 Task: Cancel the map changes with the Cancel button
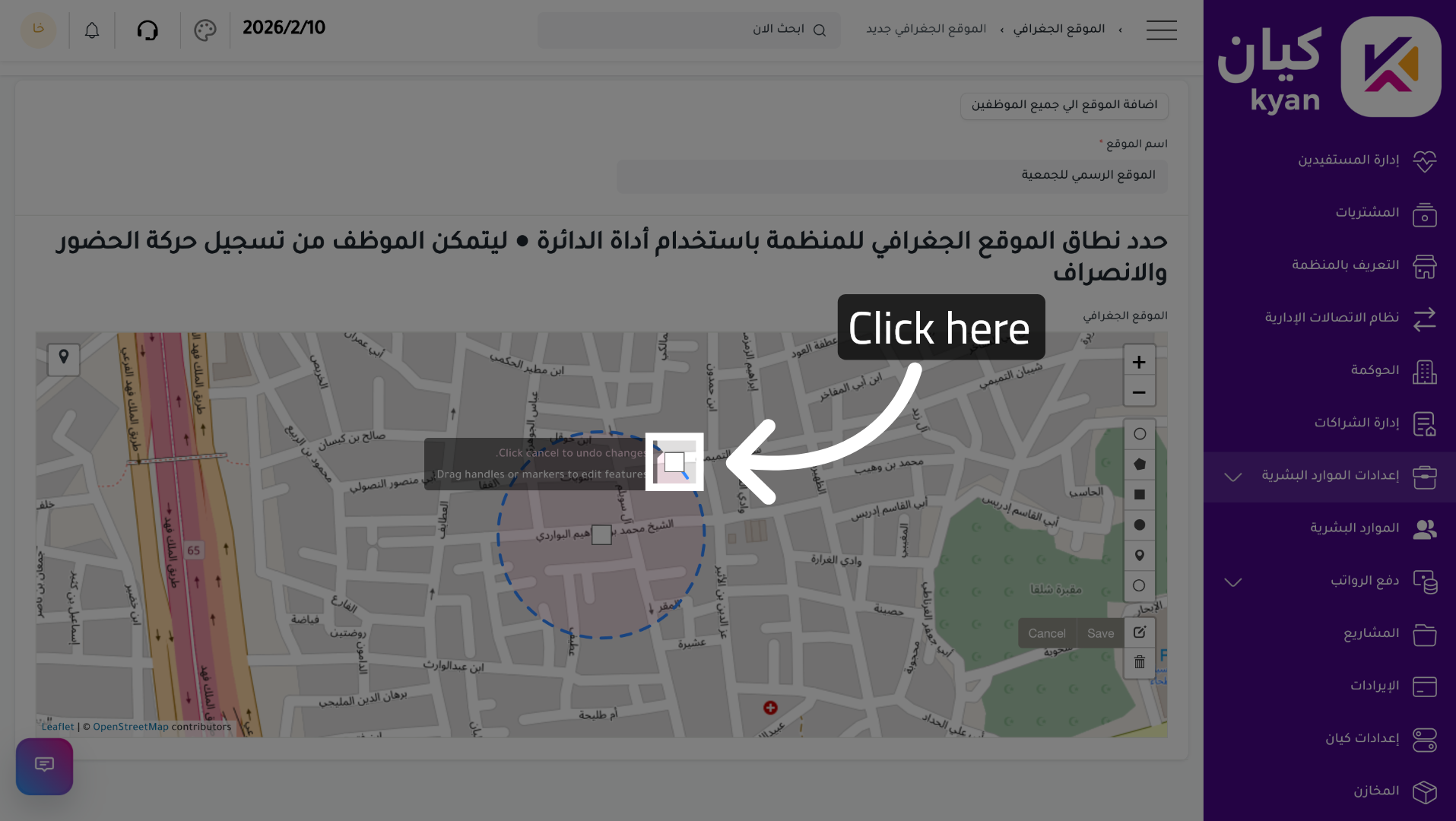[x=1047, y=632]
